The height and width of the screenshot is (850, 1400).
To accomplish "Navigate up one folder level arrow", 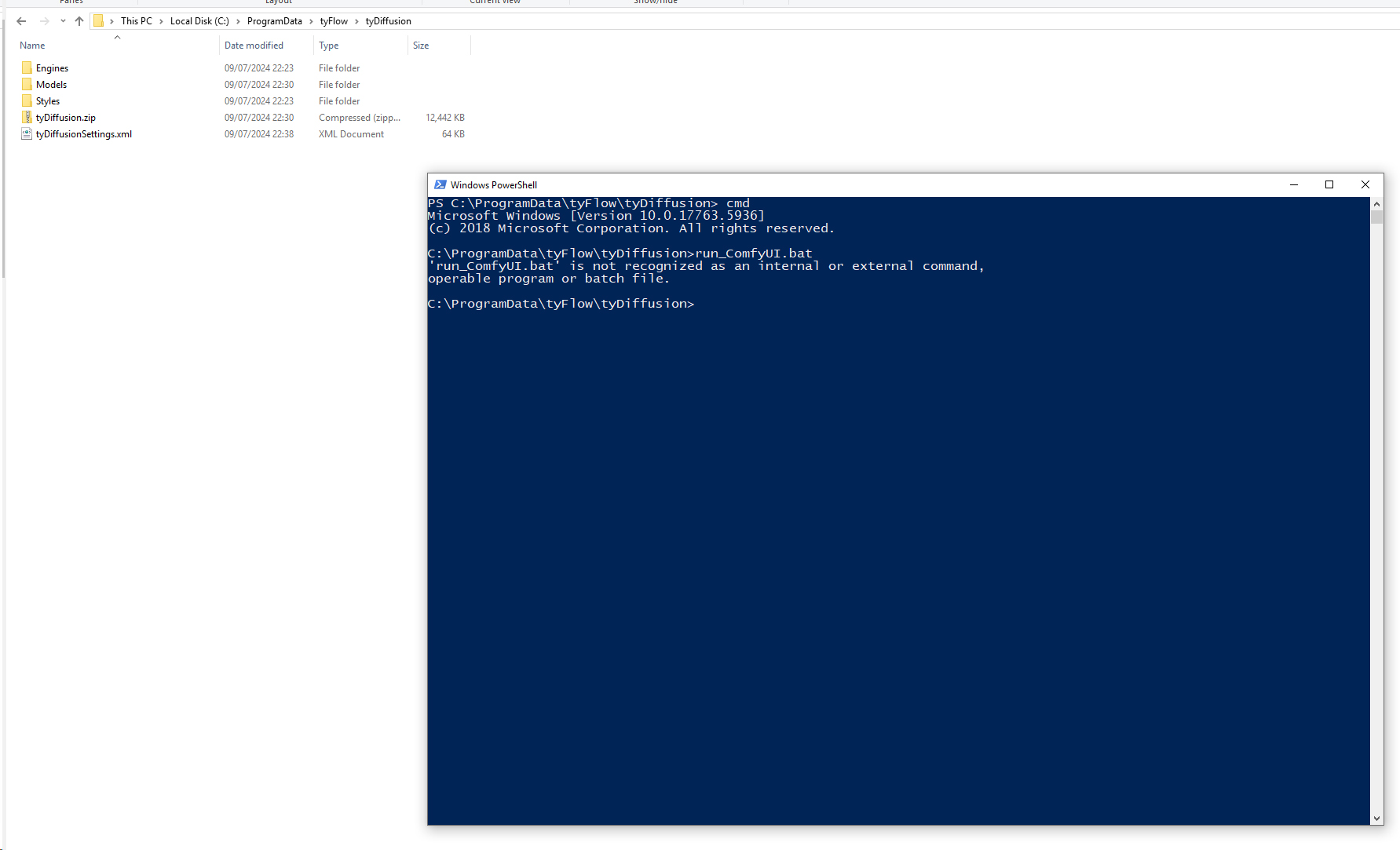I will pyautogui.click(x=79, y=21).
